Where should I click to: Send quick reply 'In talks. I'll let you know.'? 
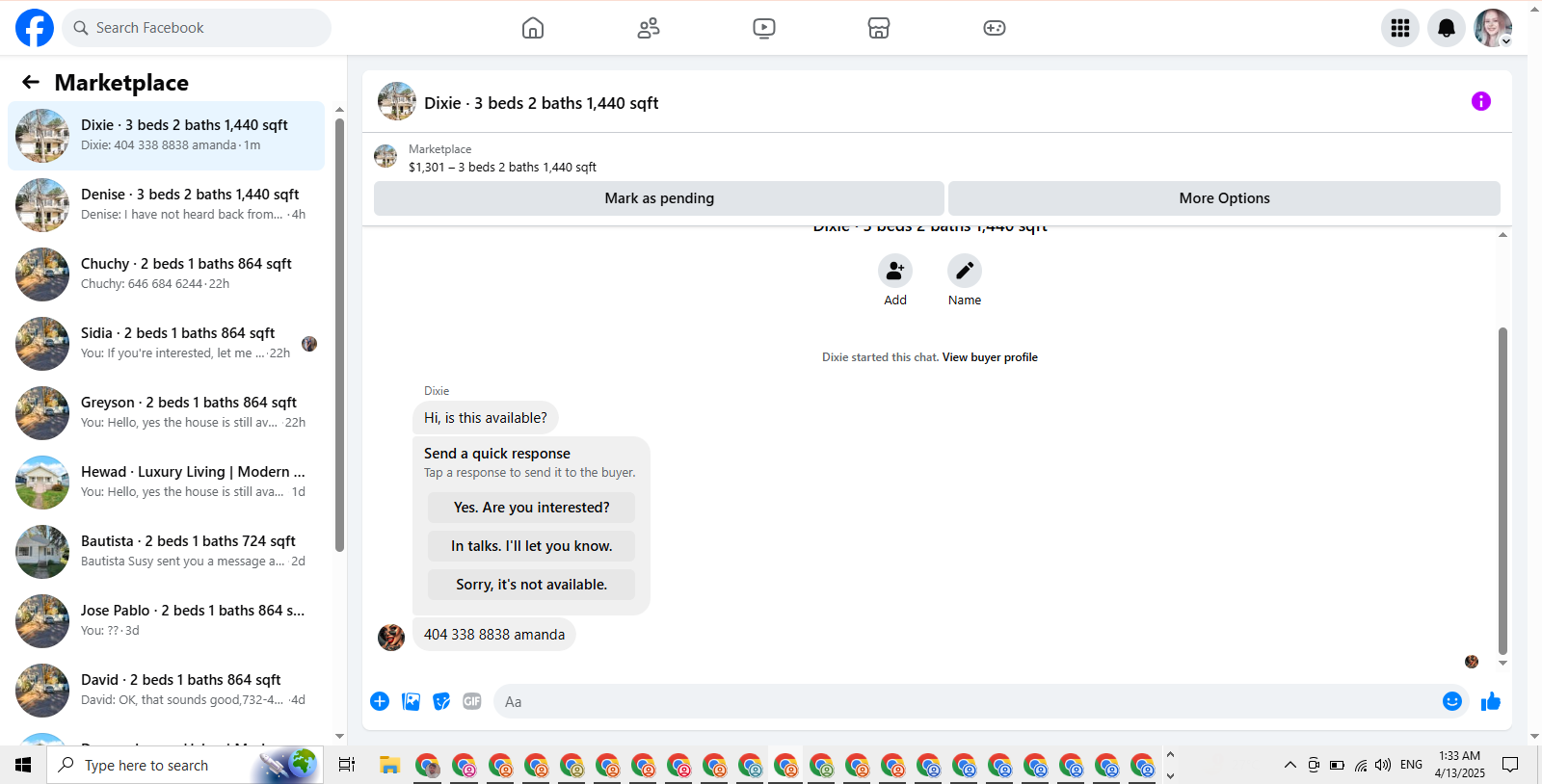click(532, 546)
